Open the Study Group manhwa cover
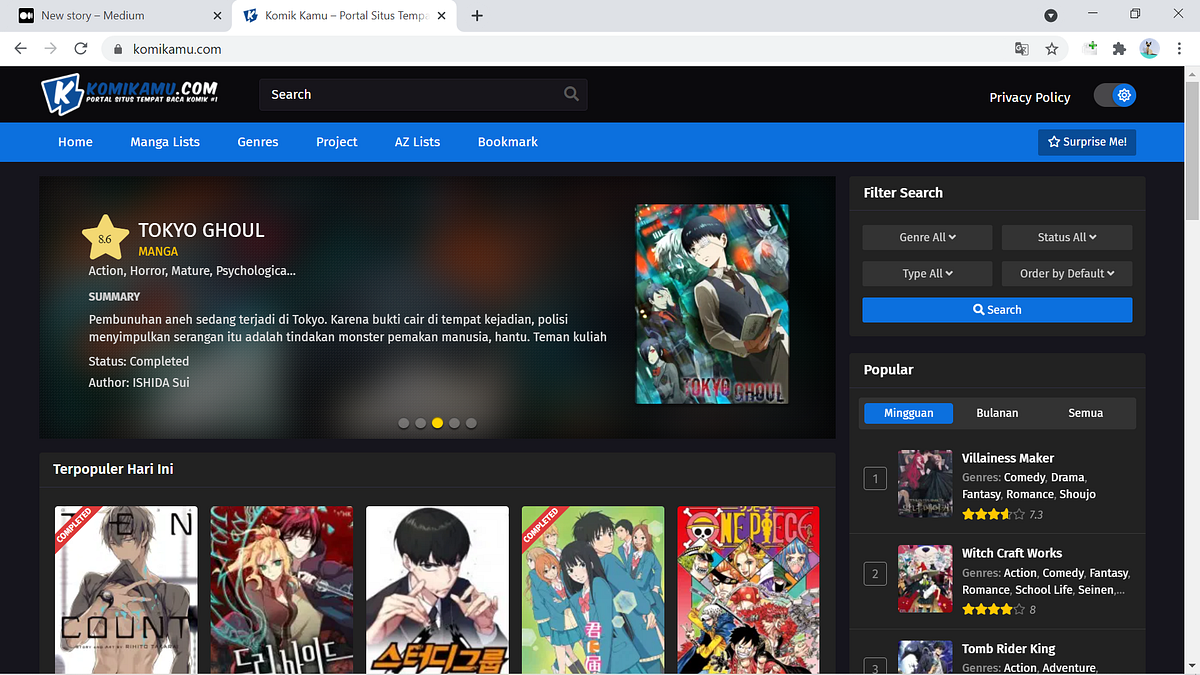1200x675 pixels. pos(437,590)
